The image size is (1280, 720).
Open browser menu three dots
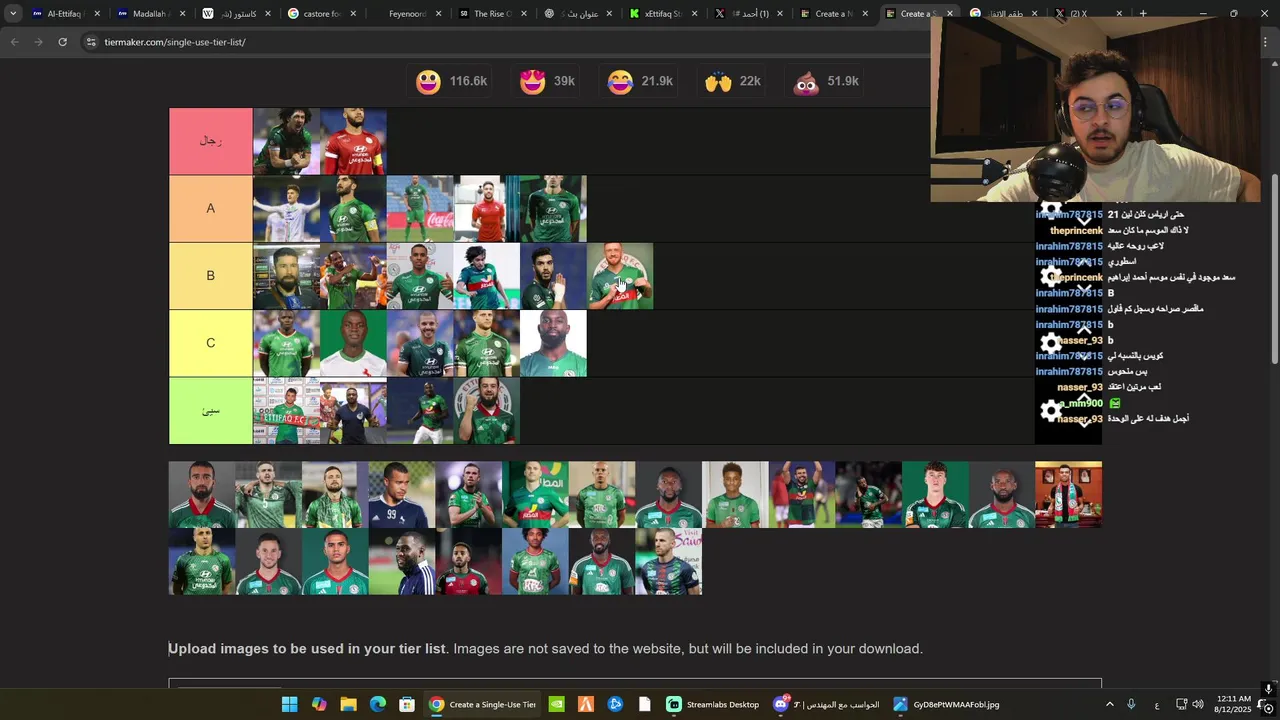[x=1266, y=42]
